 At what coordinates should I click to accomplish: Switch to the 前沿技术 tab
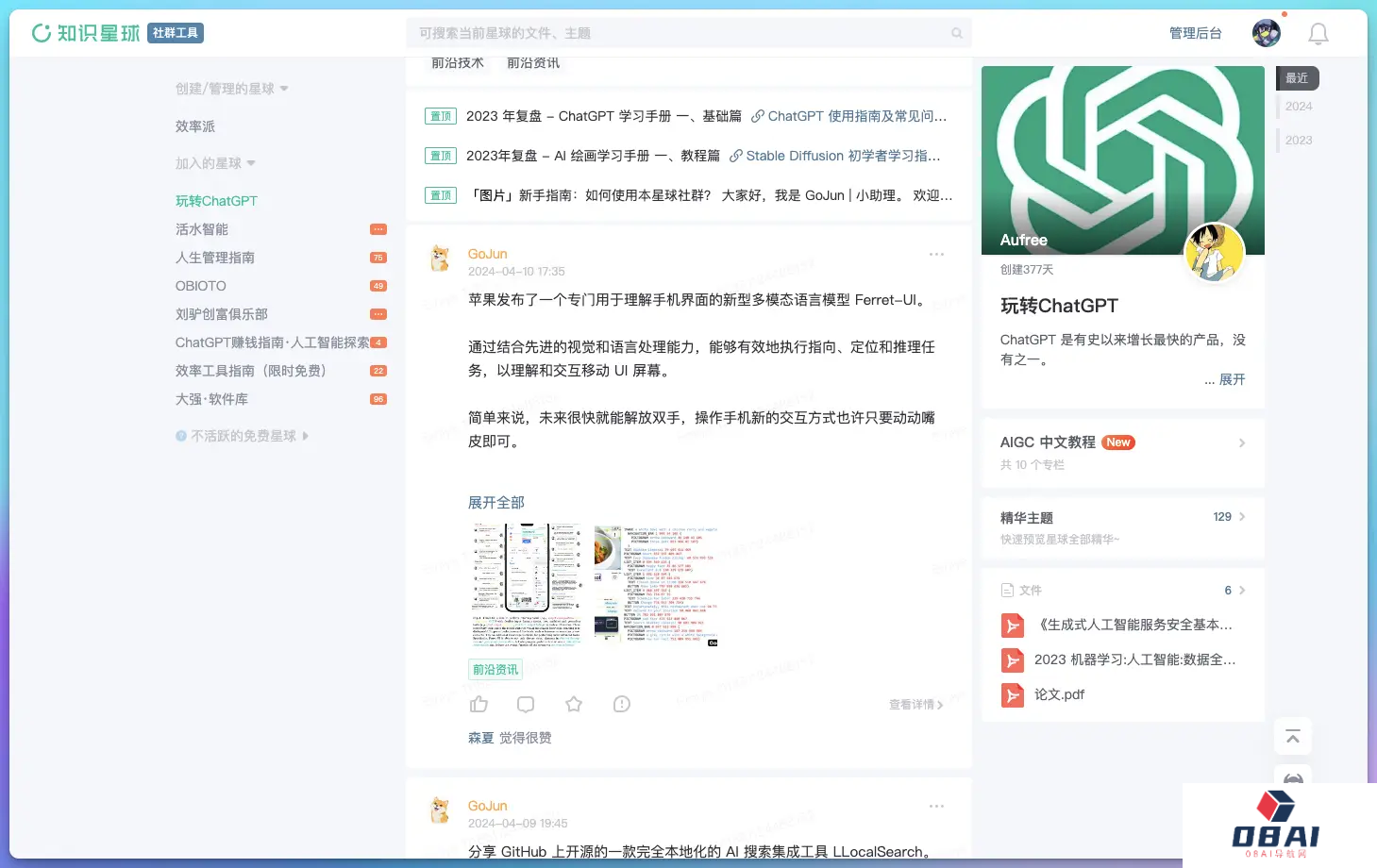tap(458, 63)
